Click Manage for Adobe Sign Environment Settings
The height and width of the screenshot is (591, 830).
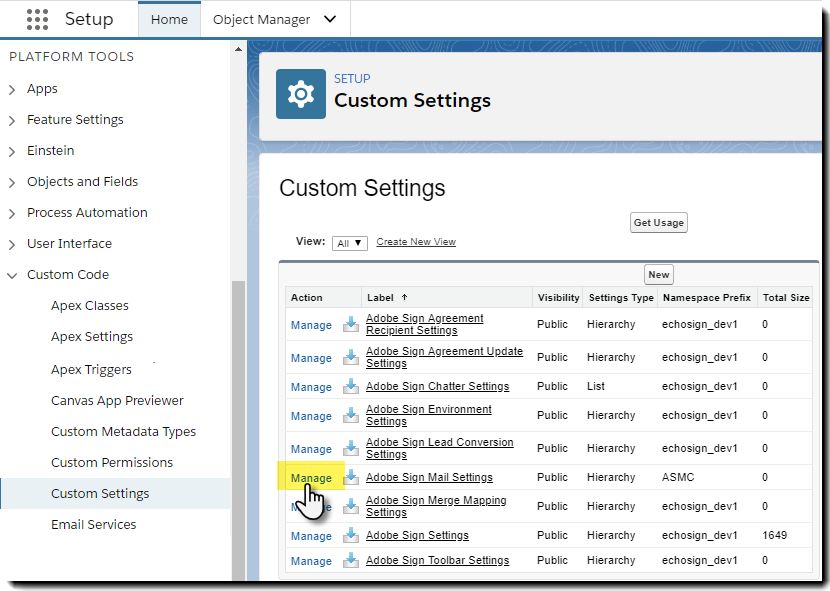311,416
